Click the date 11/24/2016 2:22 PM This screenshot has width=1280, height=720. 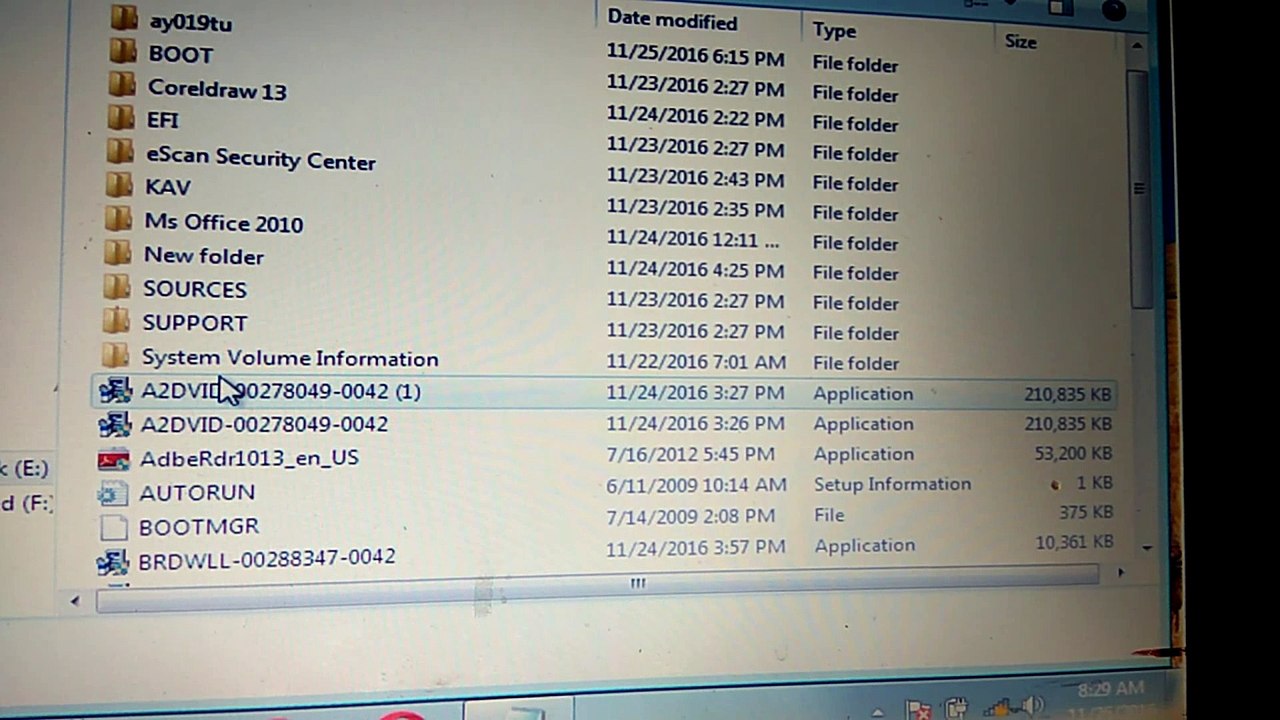[x=695, y=117]
